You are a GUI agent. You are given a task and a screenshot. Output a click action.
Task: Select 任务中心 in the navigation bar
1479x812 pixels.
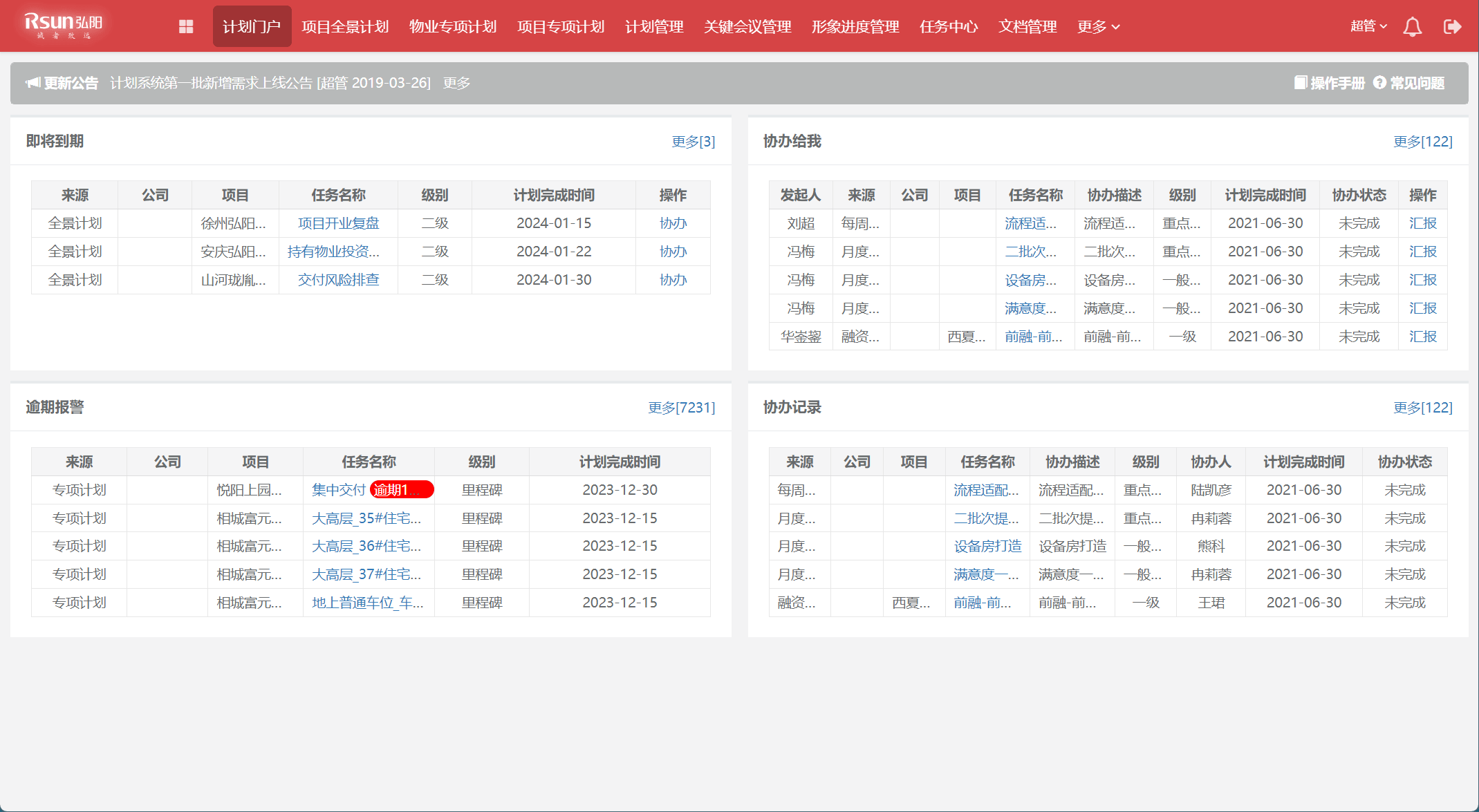(949, 26)
